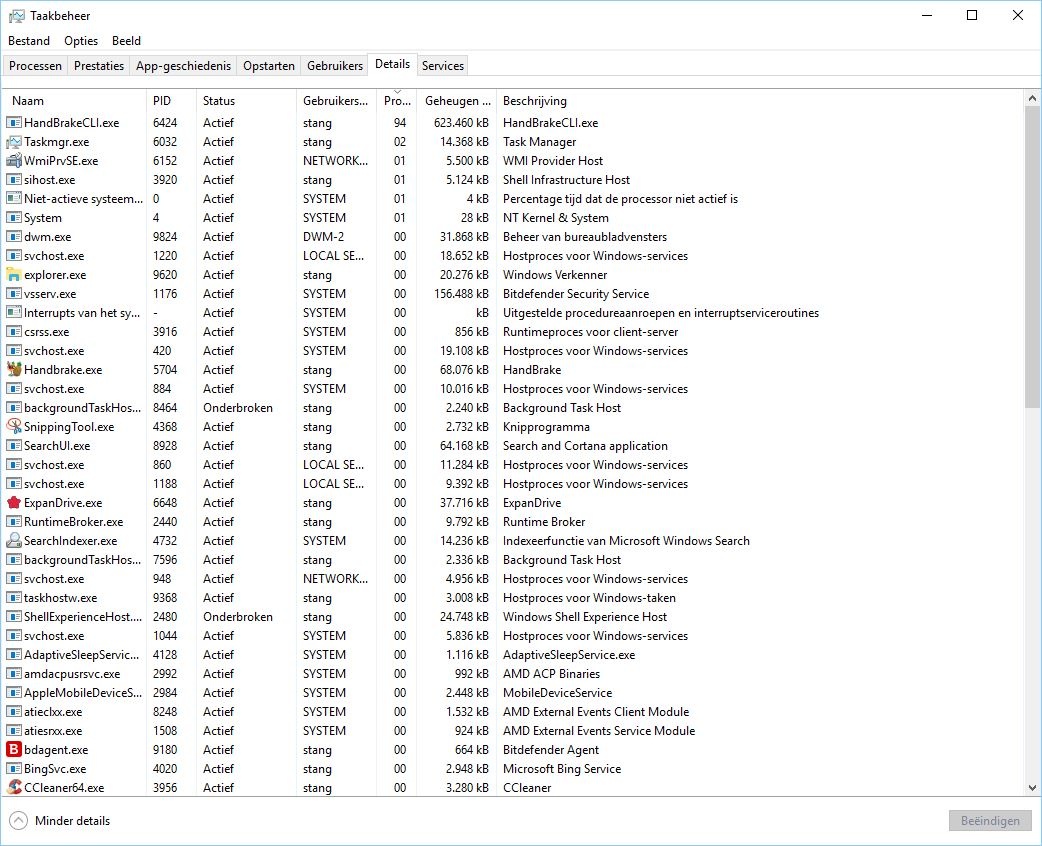Click the Handbrake.exe pineapple icon
Screen dimensions: 1042x846
click(13, 370)
